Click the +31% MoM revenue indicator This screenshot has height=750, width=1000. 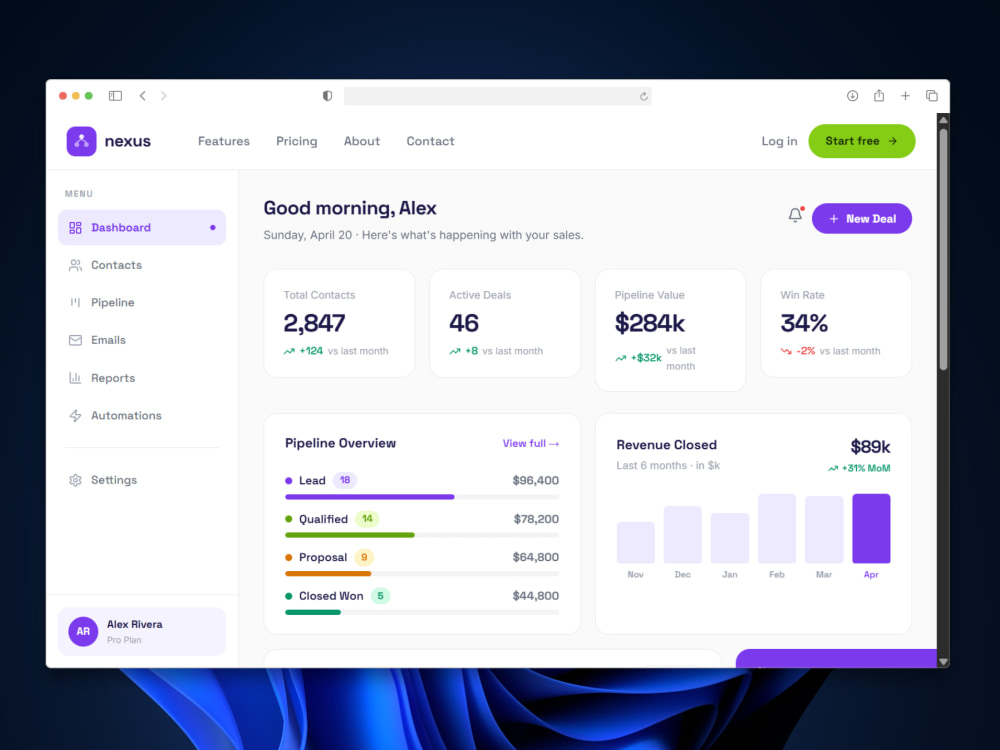click(859, 468)
